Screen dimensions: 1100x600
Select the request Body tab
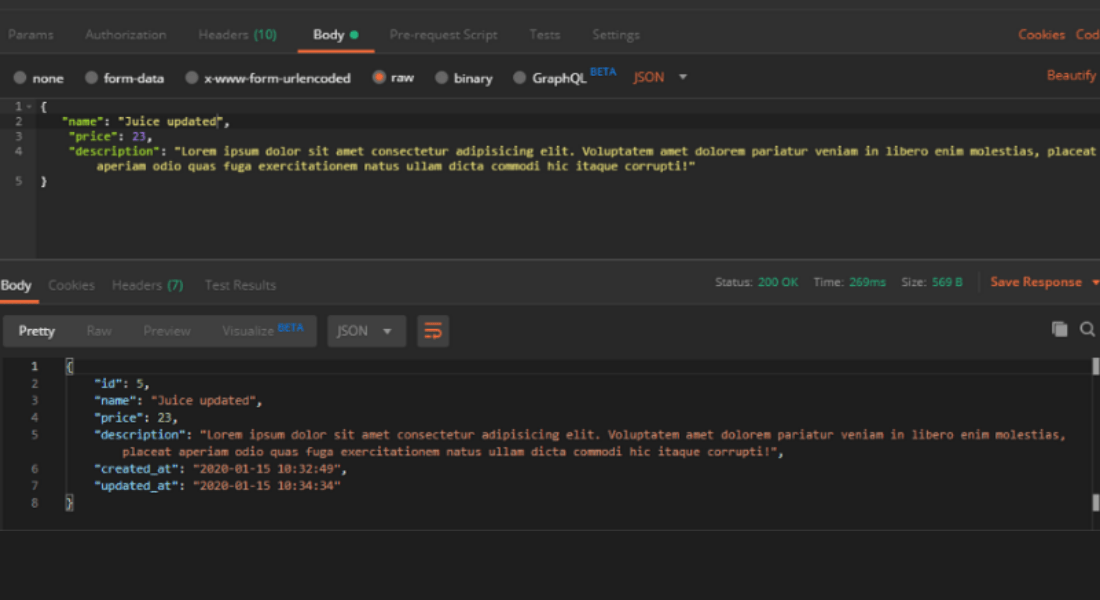(x=335, y=34)
